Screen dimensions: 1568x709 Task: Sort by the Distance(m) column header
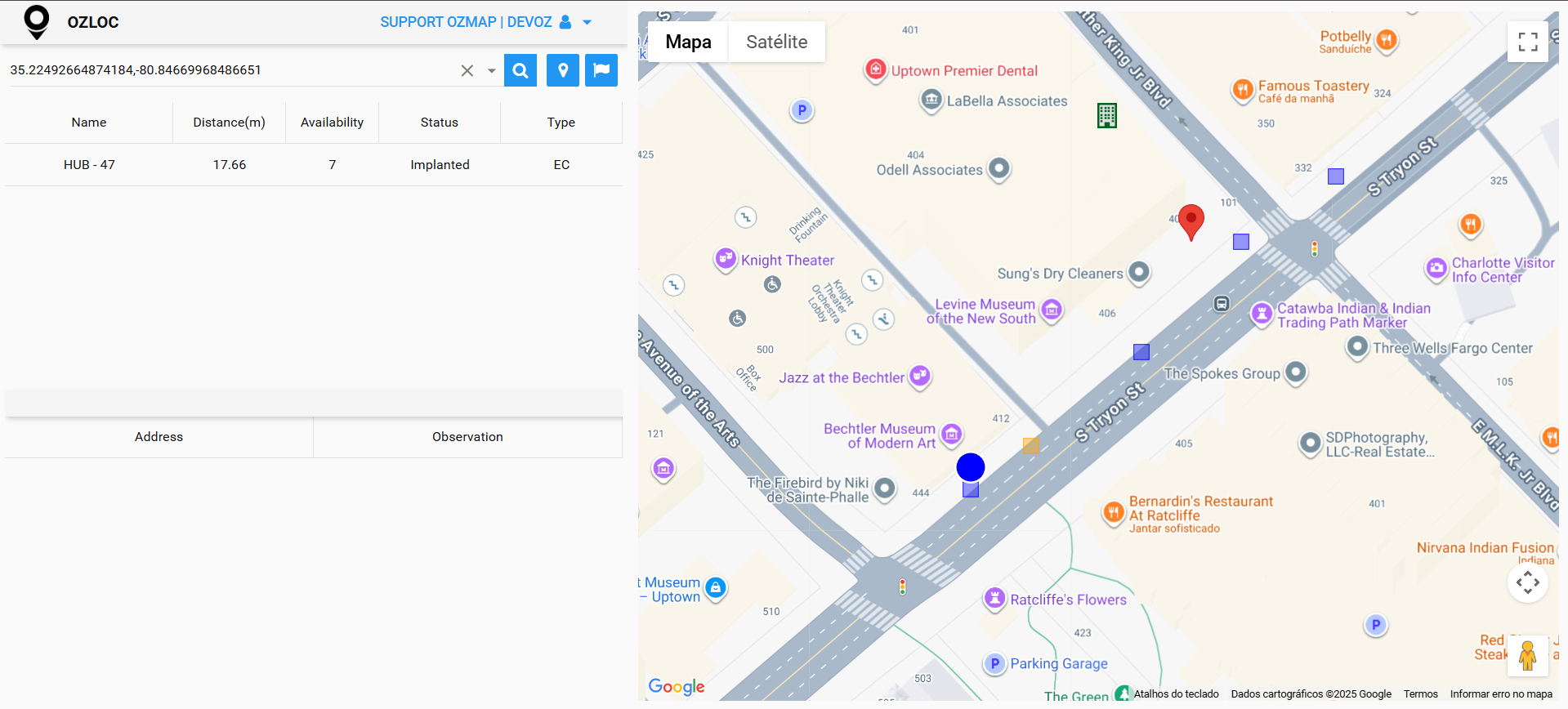(229, 123)
